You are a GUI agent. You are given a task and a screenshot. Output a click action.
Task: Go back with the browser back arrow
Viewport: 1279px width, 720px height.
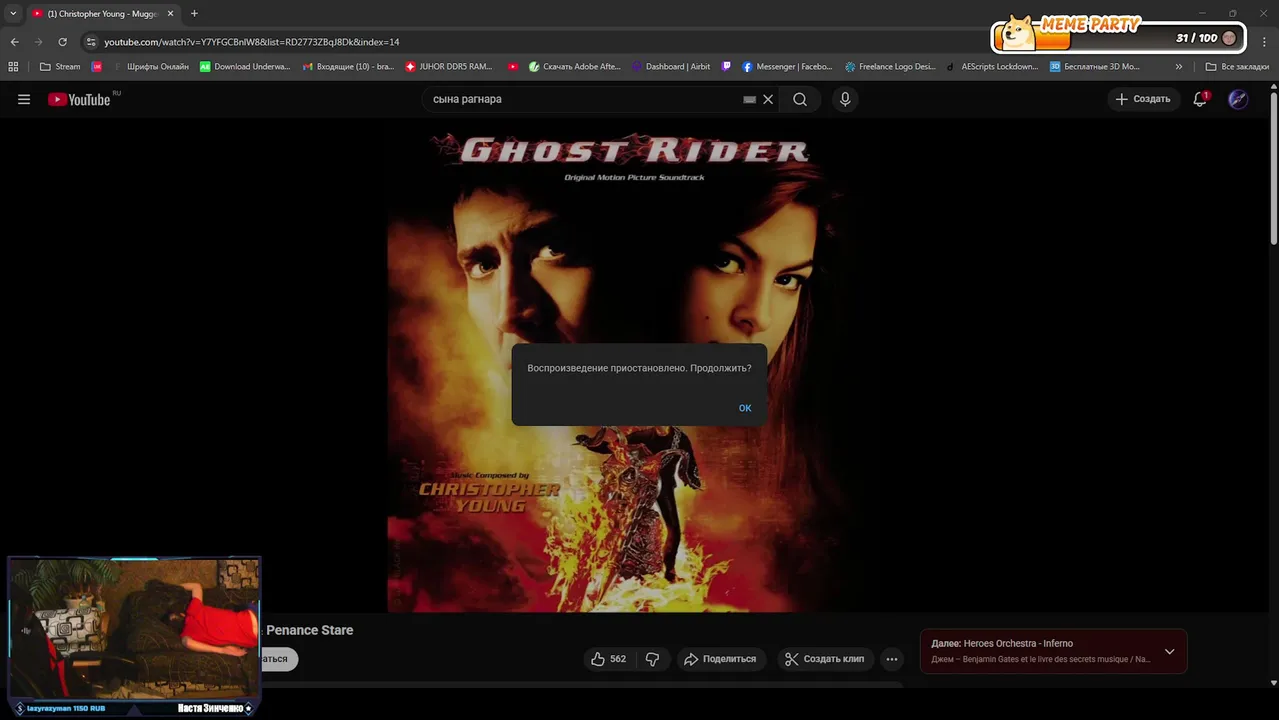point(14,42)
